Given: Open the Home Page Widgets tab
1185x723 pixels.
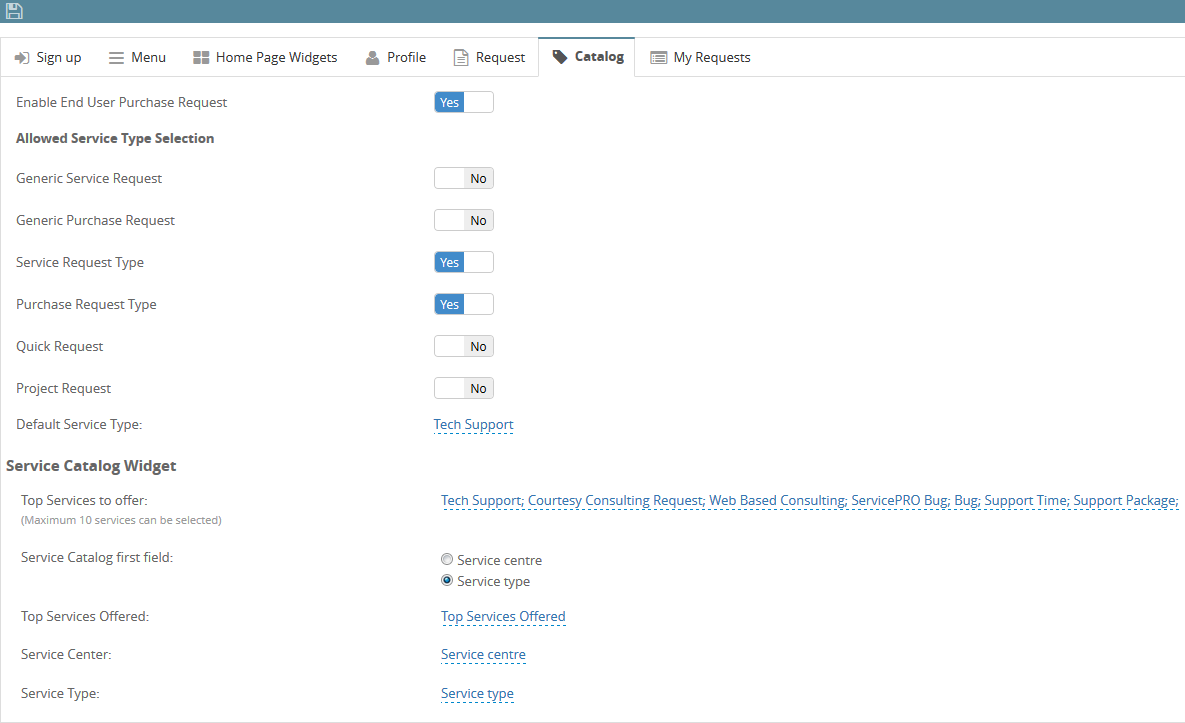Looking at the screenshot, I should click(x=265, y=57).
